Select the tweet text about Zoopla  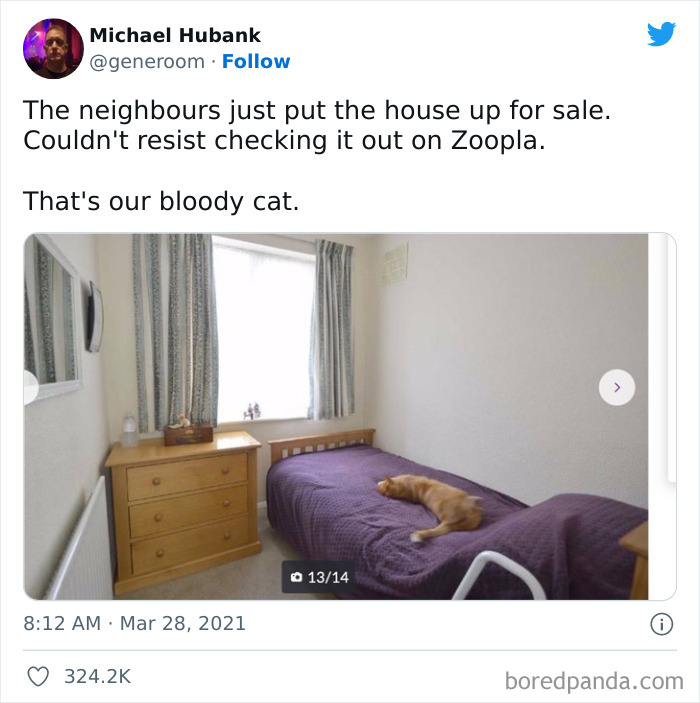317,125
